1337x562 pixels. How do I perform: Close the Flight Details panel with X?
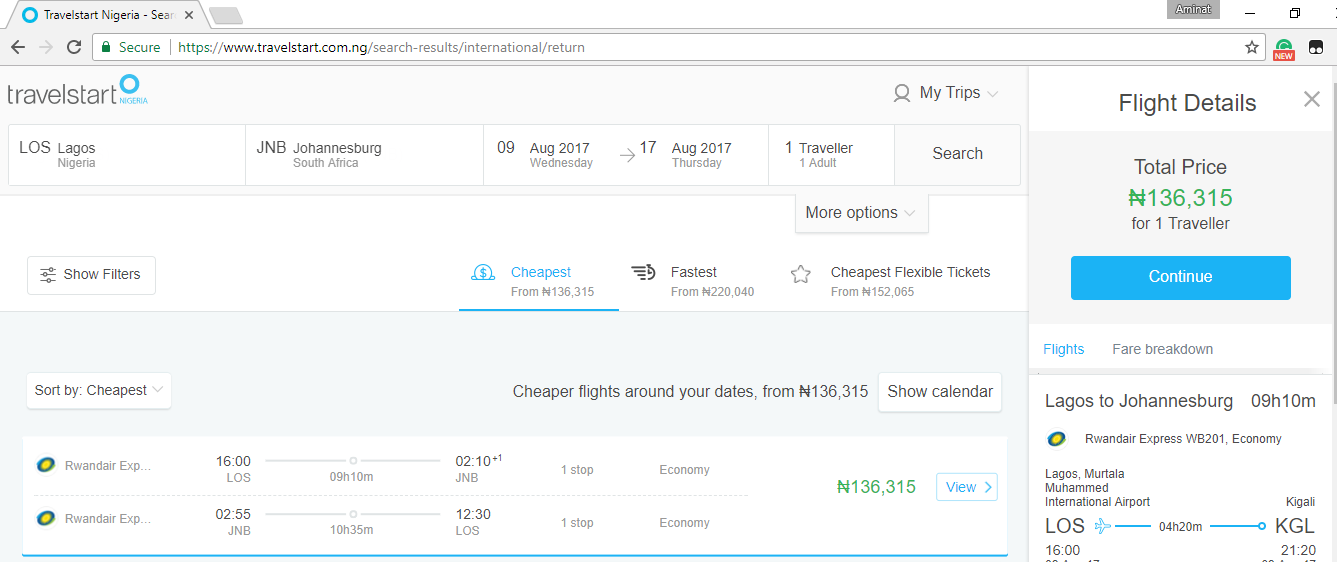click(x=1312, y=99)
